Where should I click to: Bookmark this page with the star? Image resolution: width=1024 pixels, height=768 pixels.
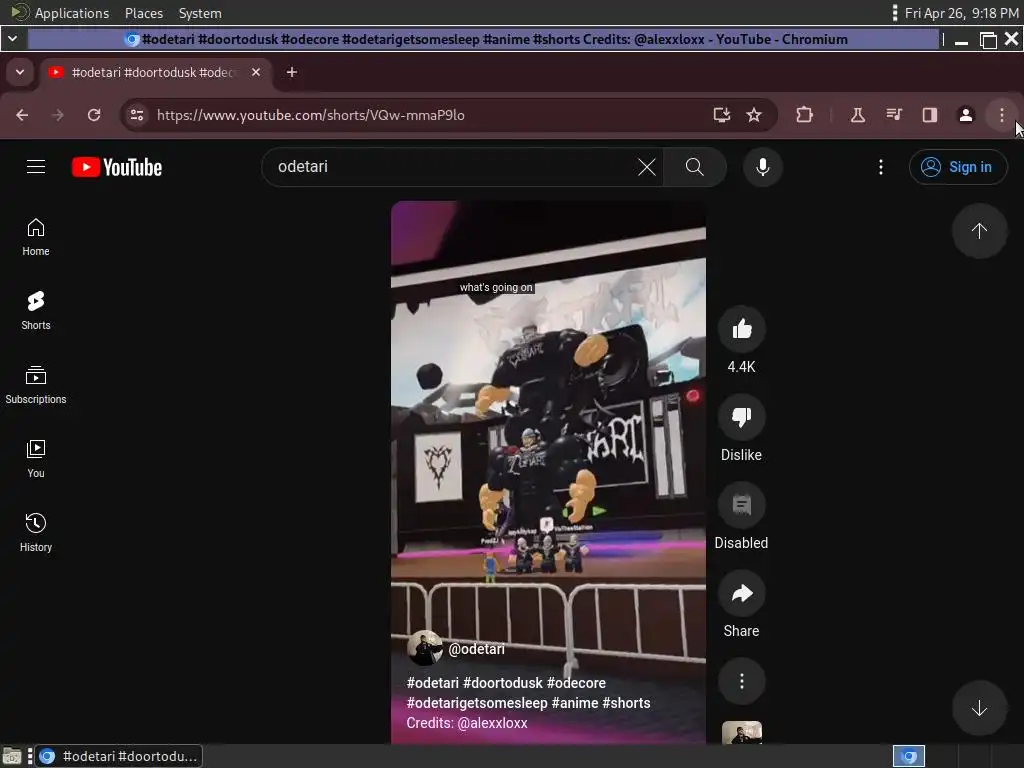754,115
